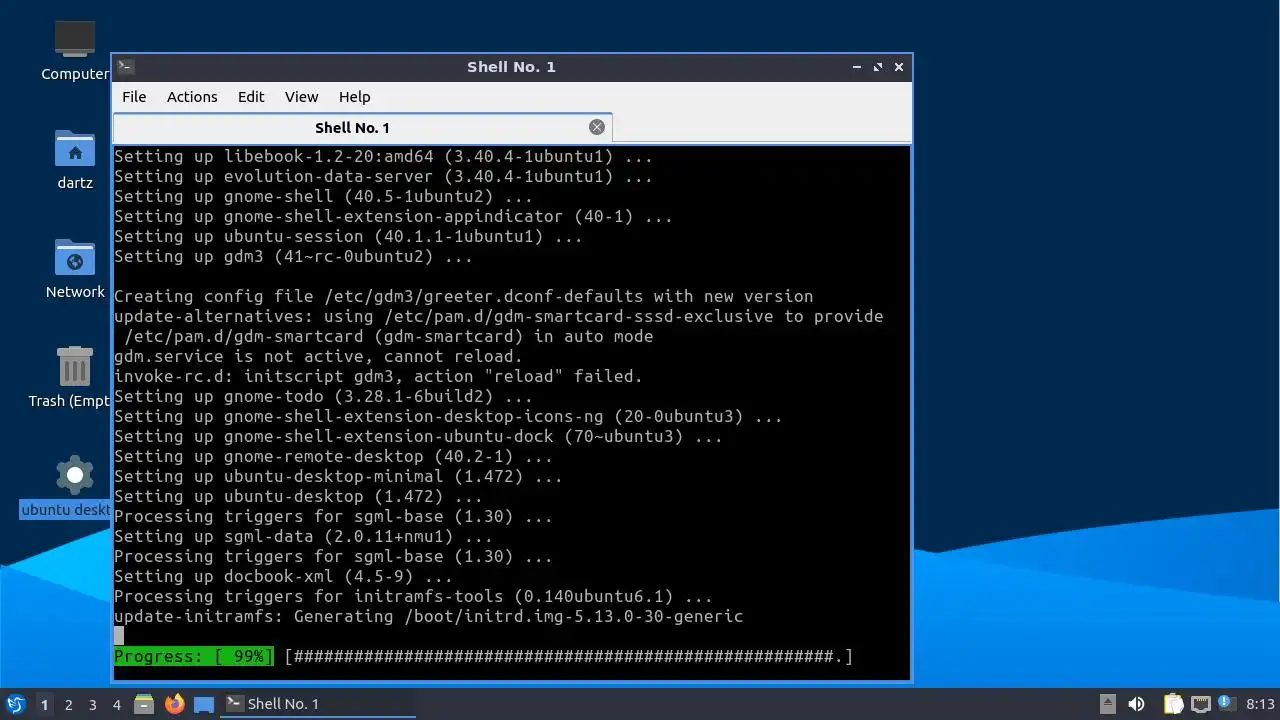Viewport: 1280px width, 720px height.
Task: Switch to workspace 1 in the pager
Action: point(44,704)
